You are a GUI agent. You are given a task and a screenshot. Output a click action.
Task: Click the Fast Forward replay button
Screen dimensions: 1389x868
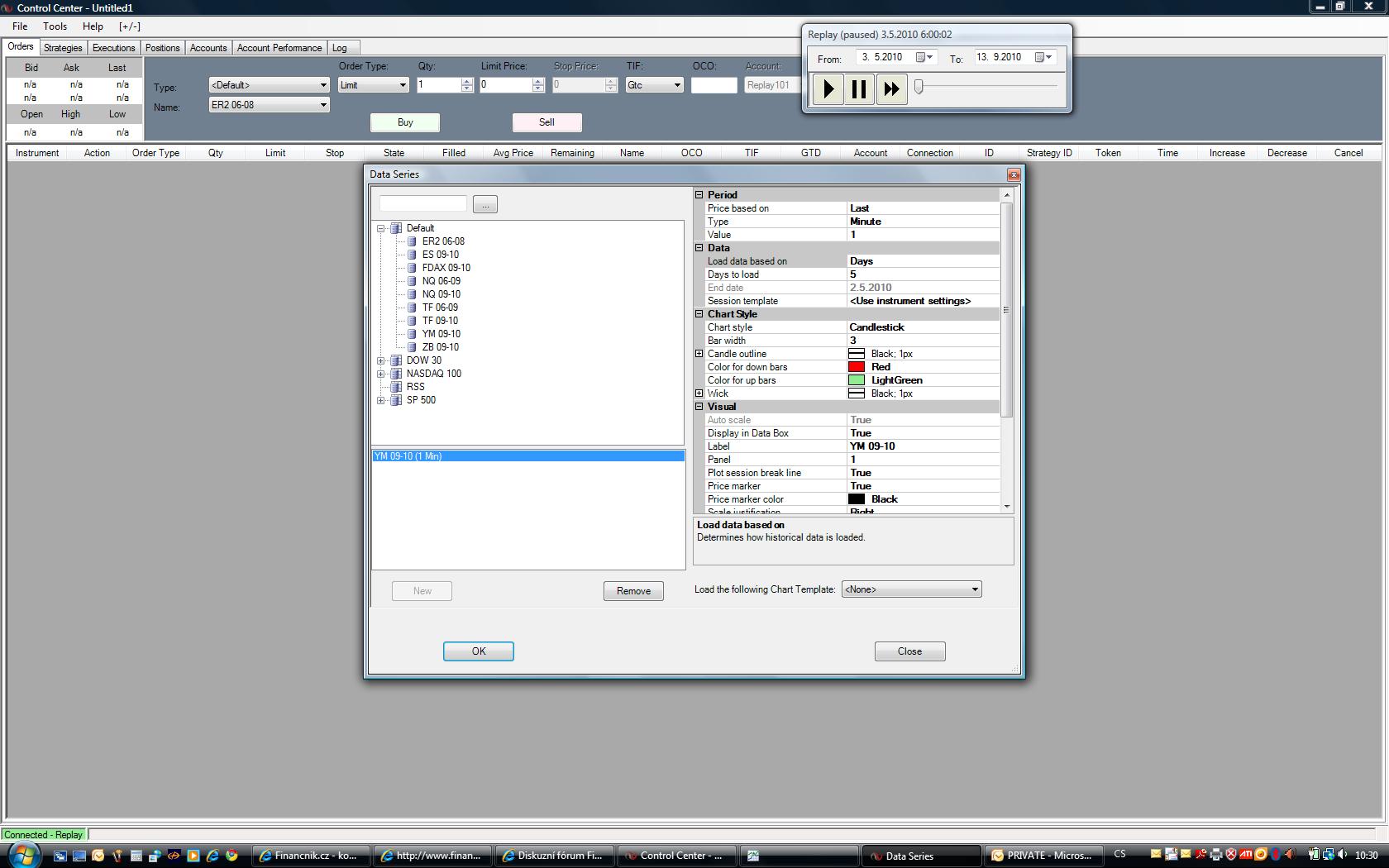tap(891, 88)
